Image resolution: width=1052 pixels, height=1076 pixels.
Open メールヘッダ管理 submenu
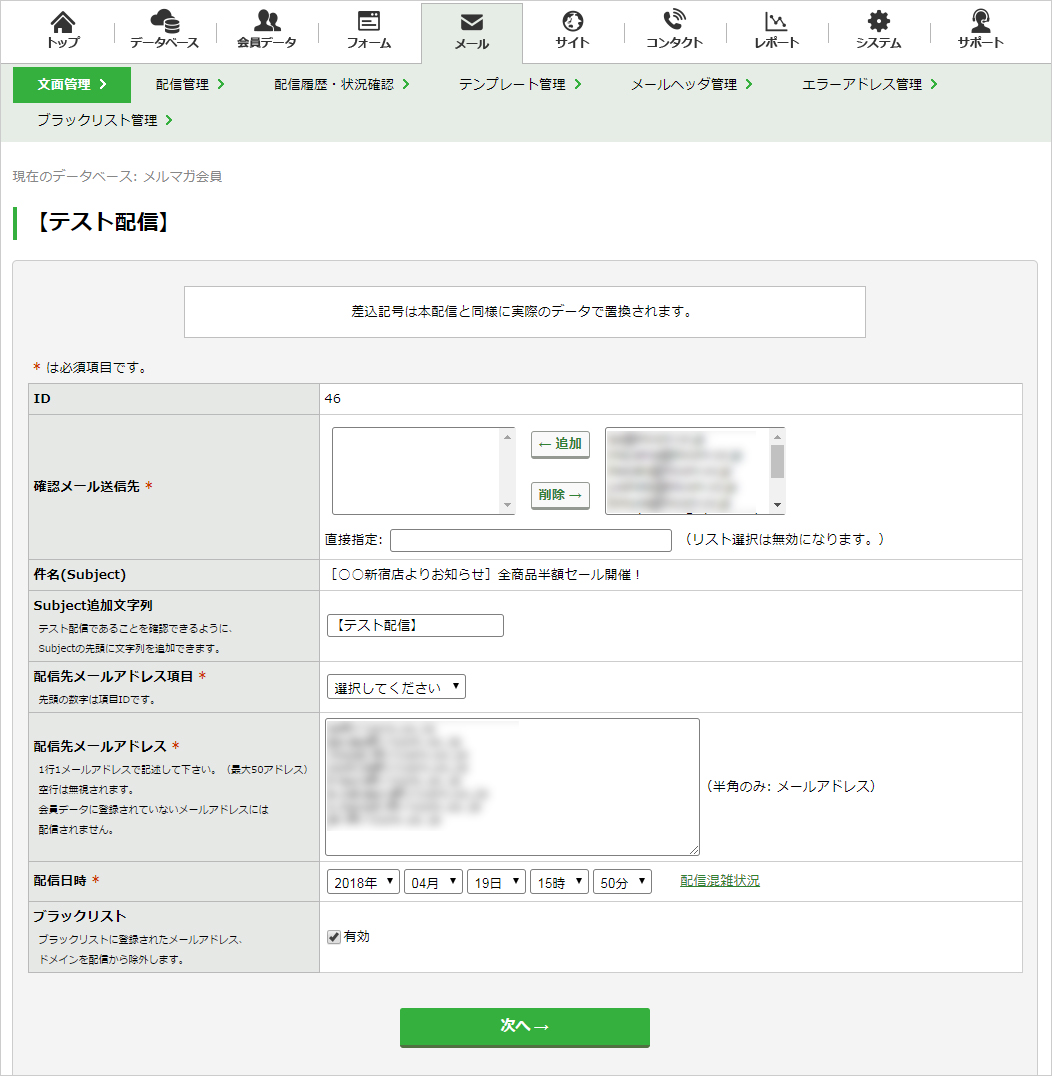(692, 84)
